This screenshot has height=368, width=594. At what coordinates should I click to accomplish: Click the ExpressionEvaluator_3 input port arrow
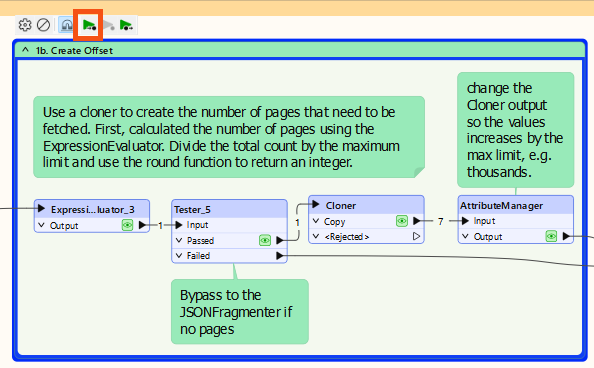click(41, 208)
